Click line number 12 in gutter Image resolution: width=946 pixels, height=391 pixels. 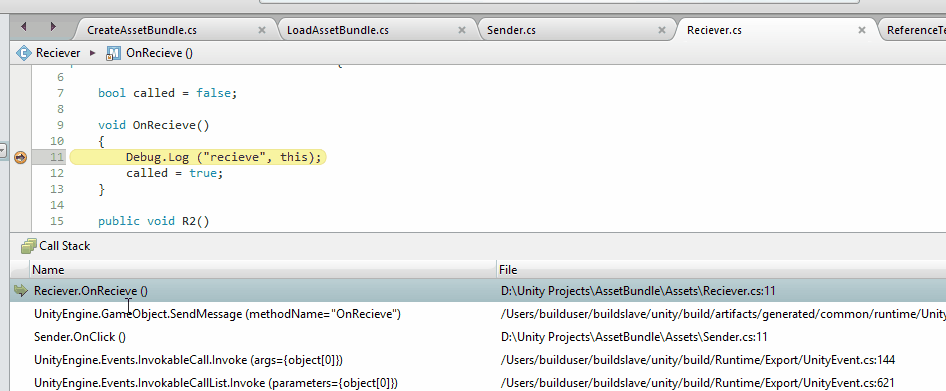[57, 173]
